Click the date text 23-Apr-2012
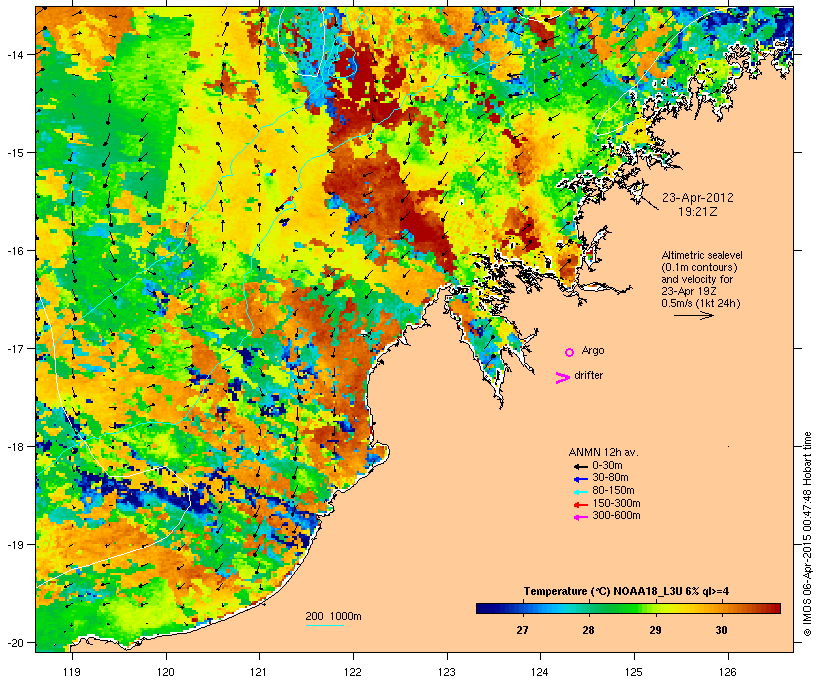820x680 pixels. tap(698, 198)
